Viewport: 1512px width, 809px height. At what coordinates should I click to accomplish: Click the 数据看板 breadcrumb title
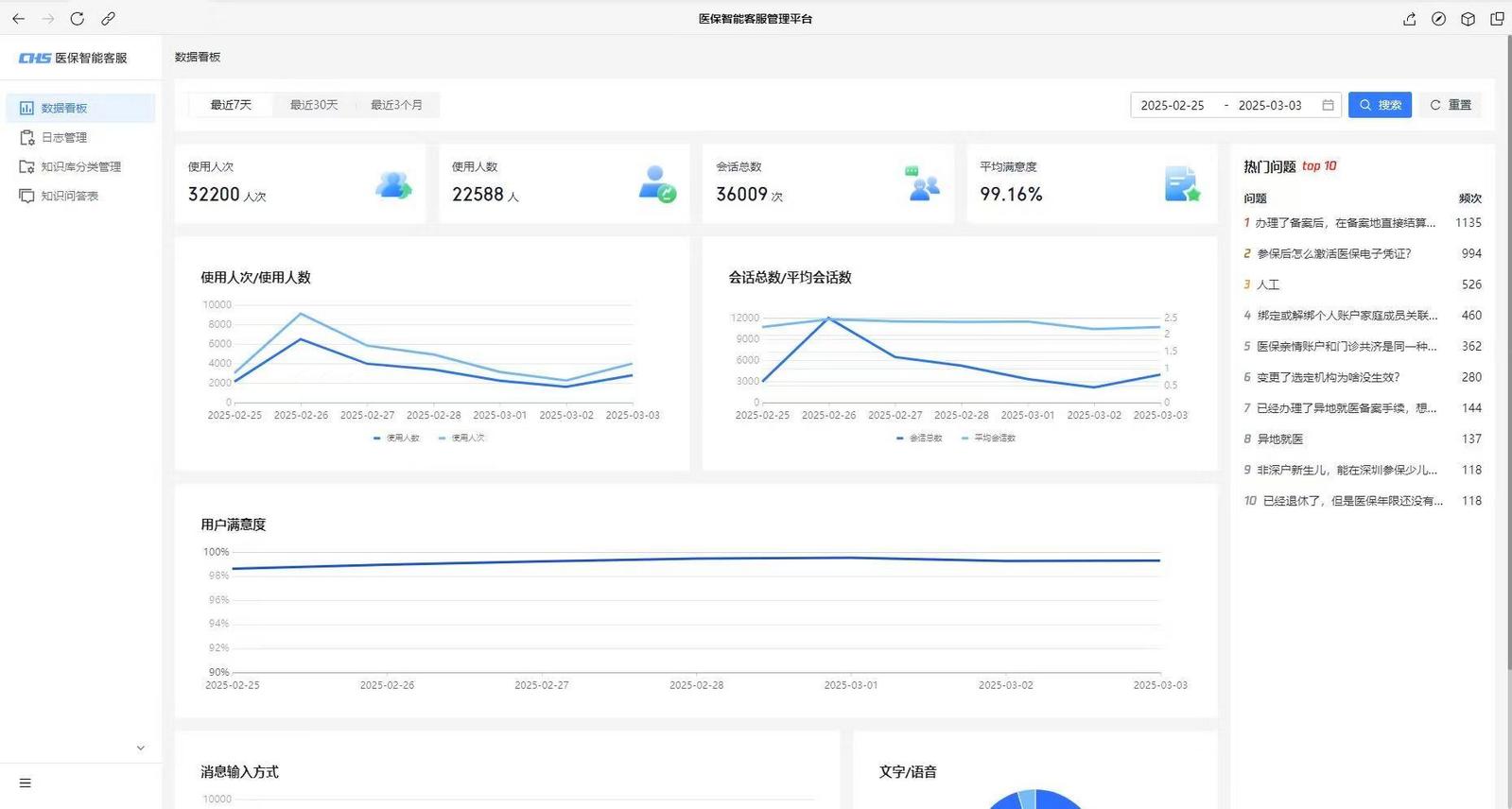click(198, 57)
